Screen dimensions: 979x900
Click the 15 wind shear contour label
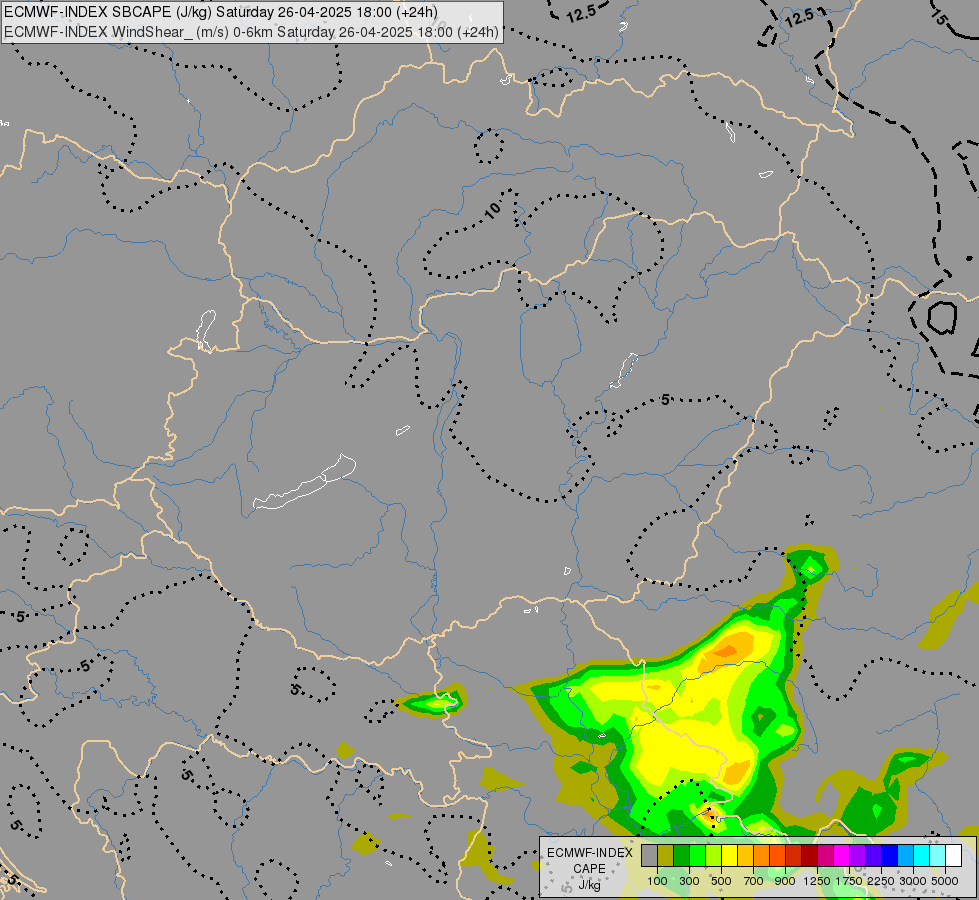pos(940,17)
